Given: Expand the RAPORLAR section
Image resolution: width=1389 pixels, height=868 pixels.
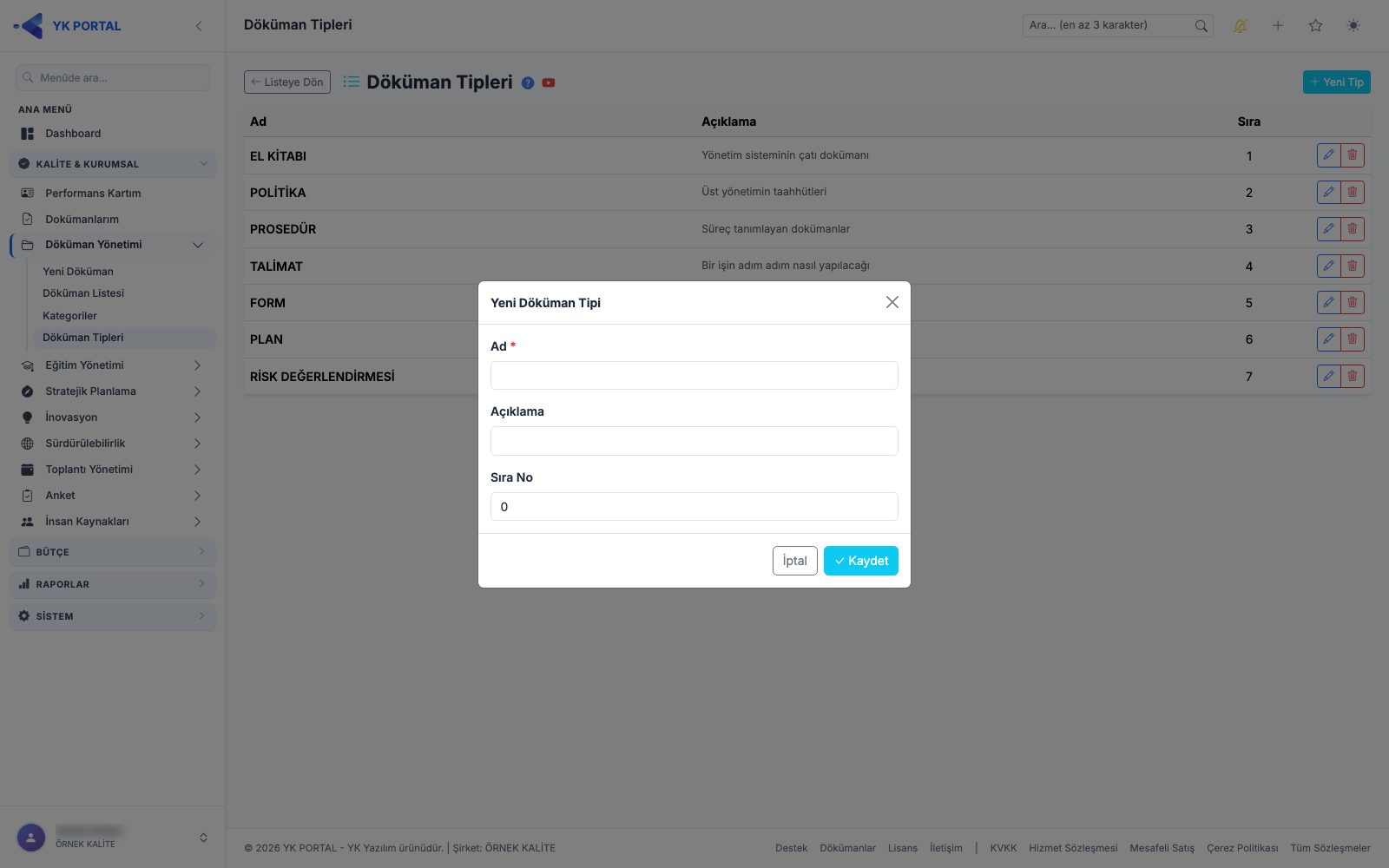Looking at the screenshot, I should coord(113,584).
